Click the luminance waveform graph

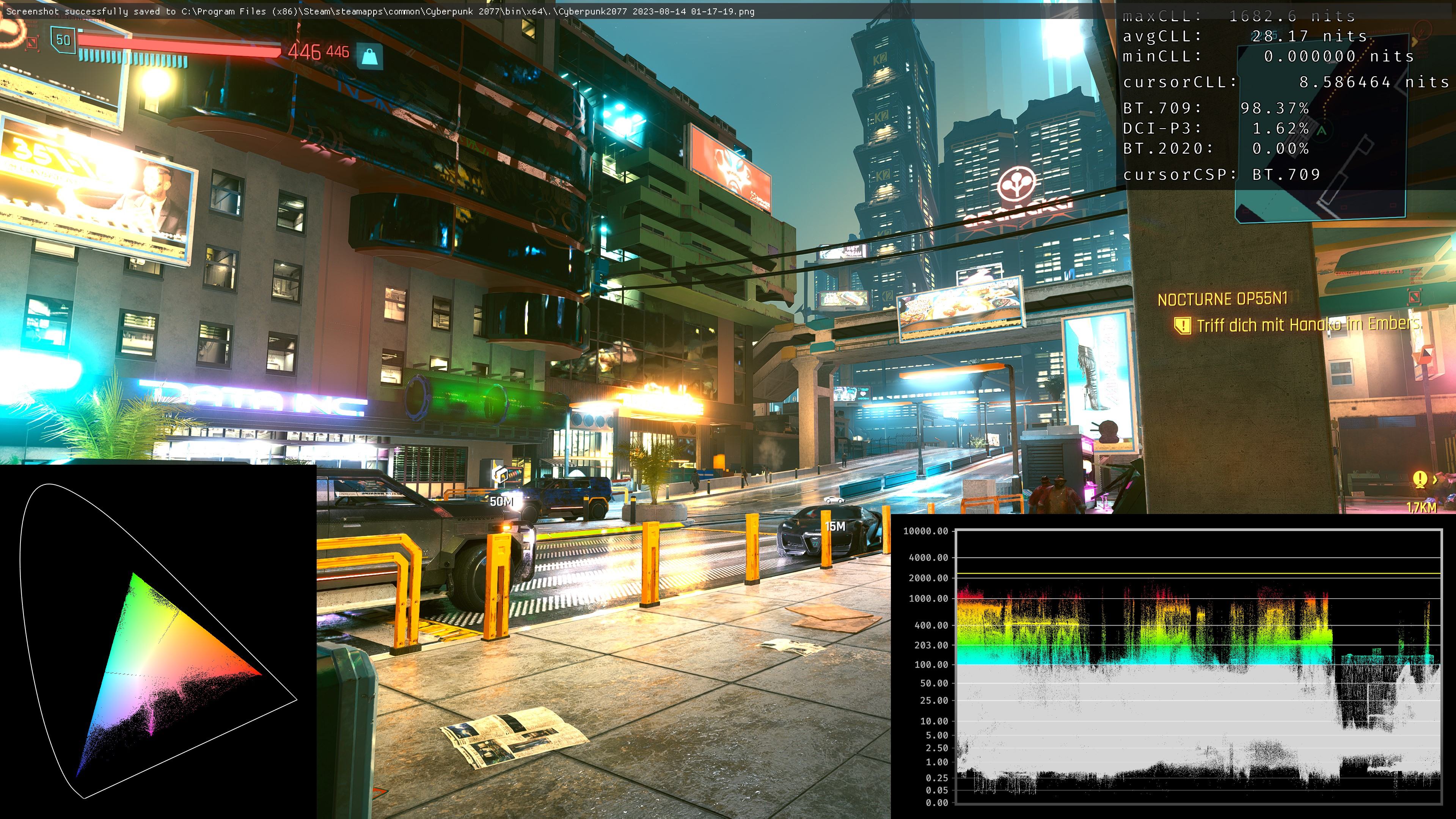point(1198,667)
